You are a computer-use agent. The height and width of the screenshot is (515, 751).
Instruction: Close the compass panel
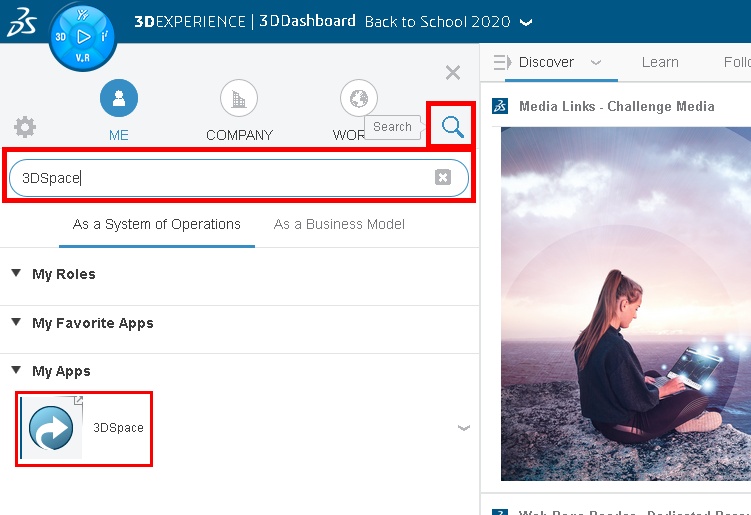point(453,73)
